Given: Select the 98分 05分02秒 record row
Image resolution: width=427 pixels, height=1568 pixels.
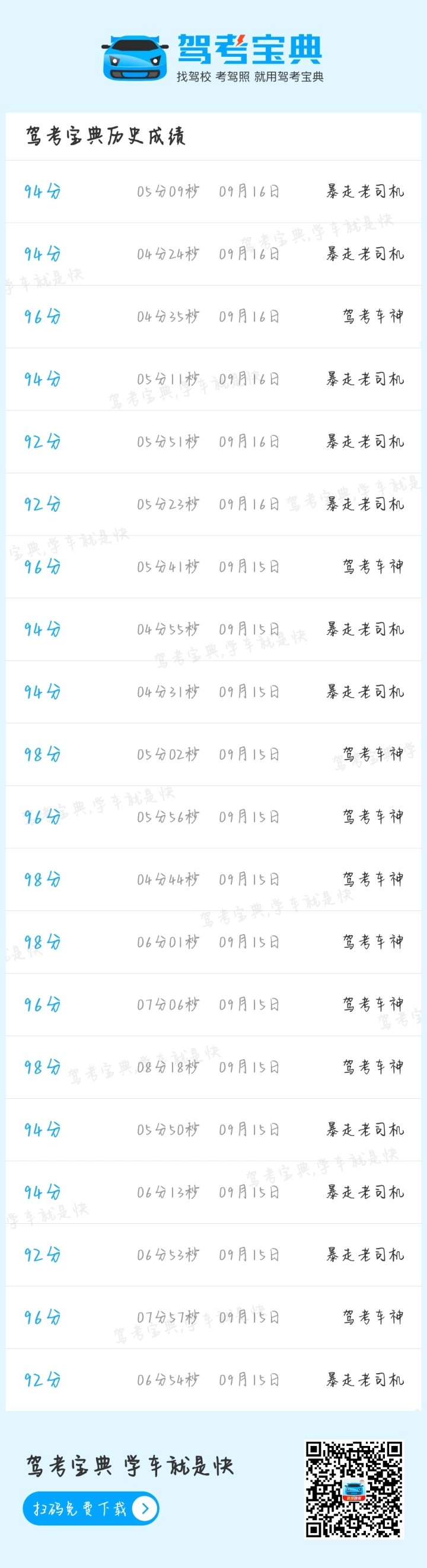Looking at the screenshot, I should pyautogui.click(x=213, y=755).
